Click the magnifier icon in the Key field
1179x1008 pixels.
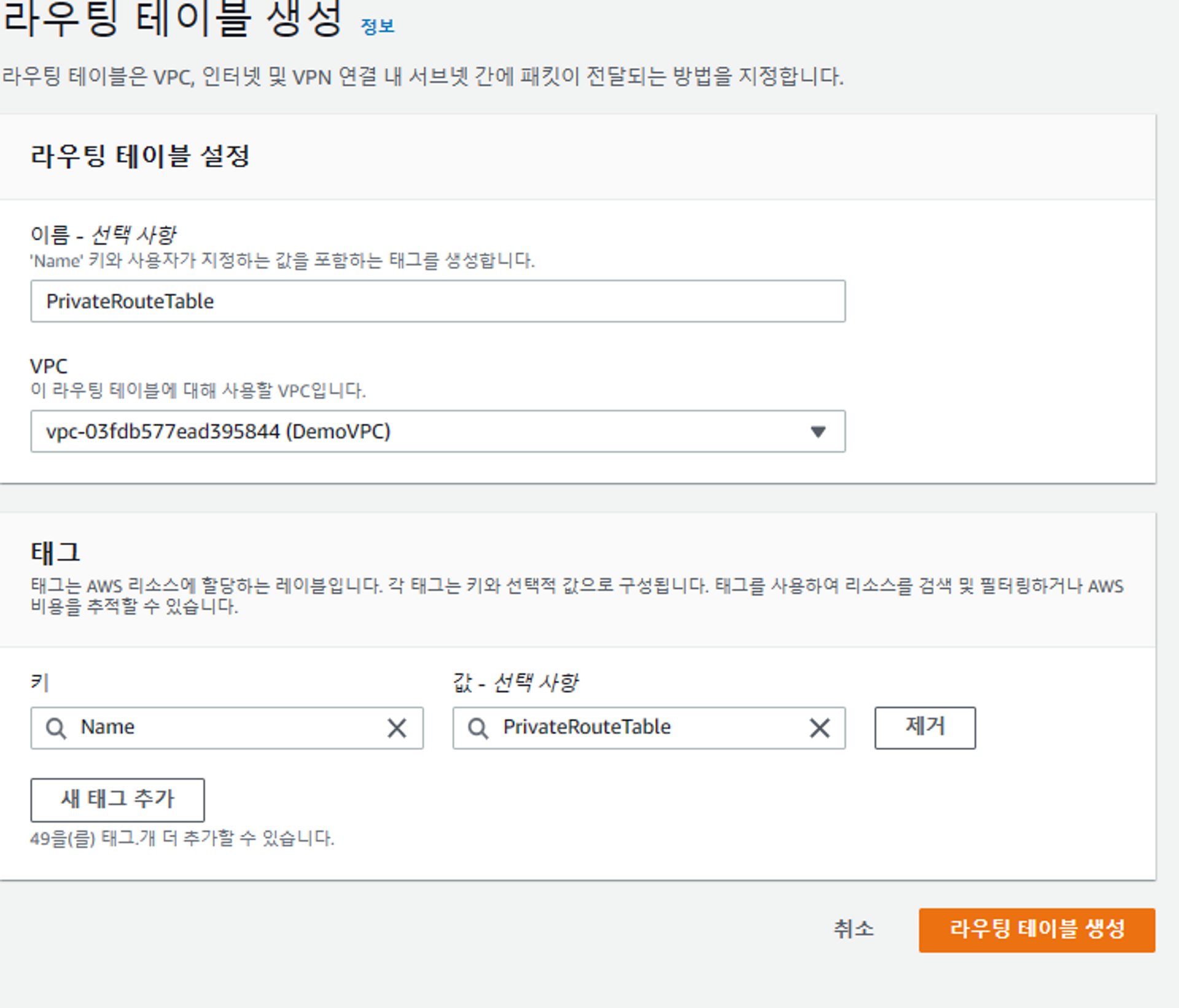click(56, 728)
